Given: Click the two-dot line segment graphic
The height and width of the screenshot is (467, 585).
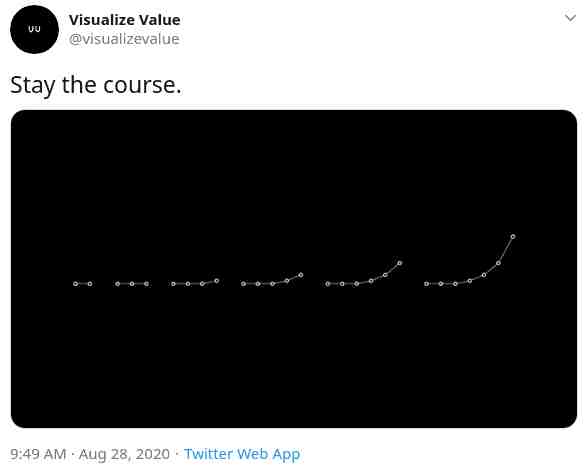Looking at the screenshot, I should point(83,284).
